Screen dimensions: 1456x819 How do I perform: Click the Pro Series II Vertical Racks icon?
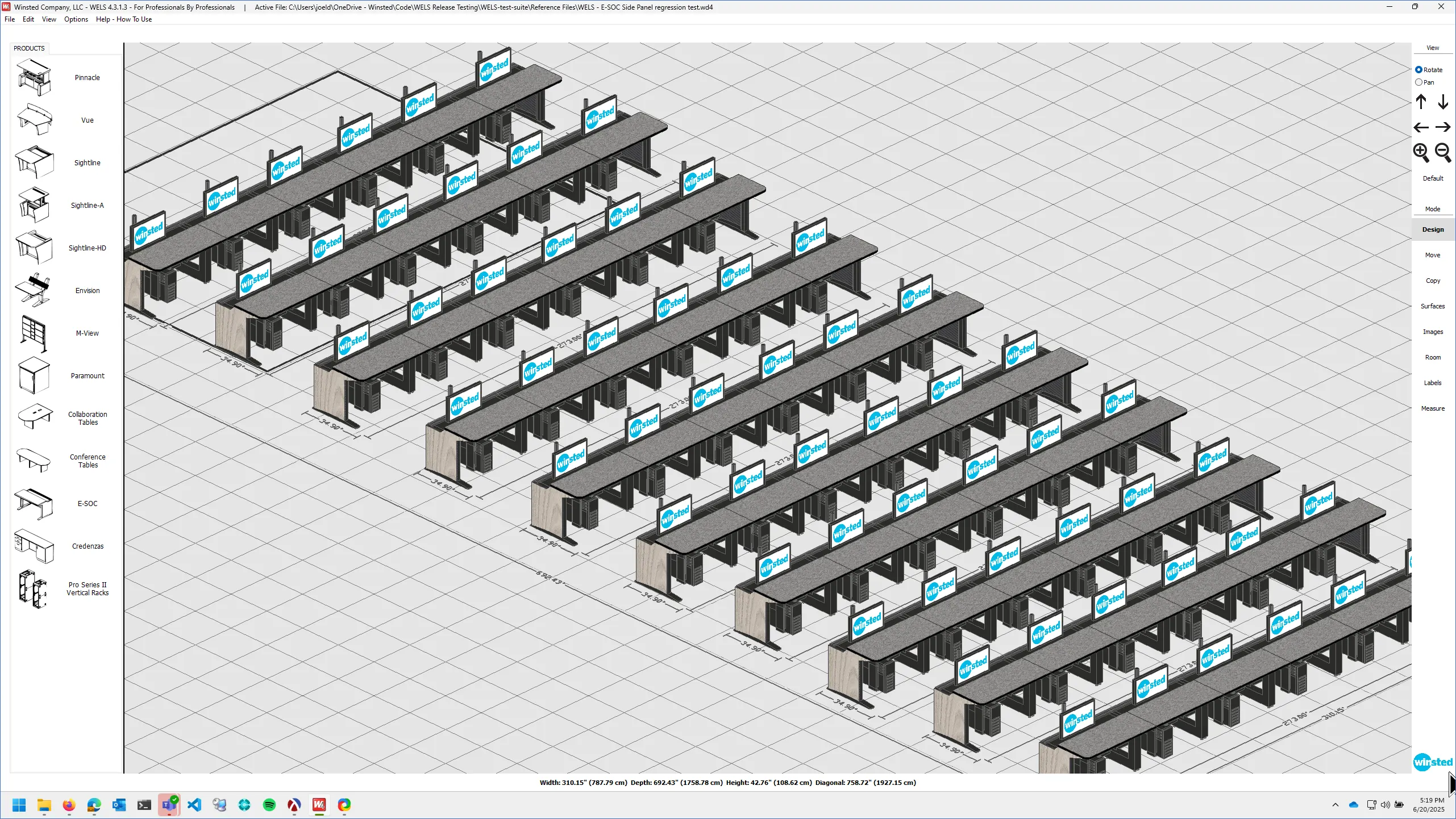[x=34, y=589]
